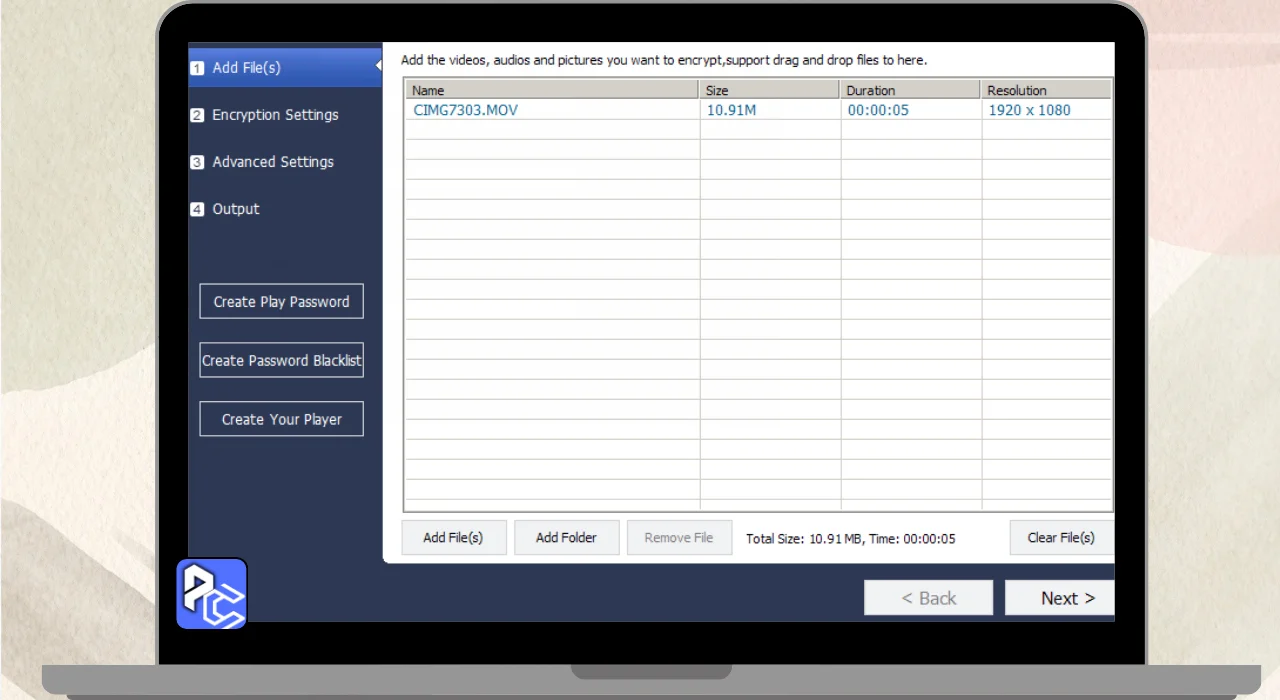Clear all files with Clear File(s)
The width and height of the screenshot is (1280, 700).
click(x=1061, y=537)
